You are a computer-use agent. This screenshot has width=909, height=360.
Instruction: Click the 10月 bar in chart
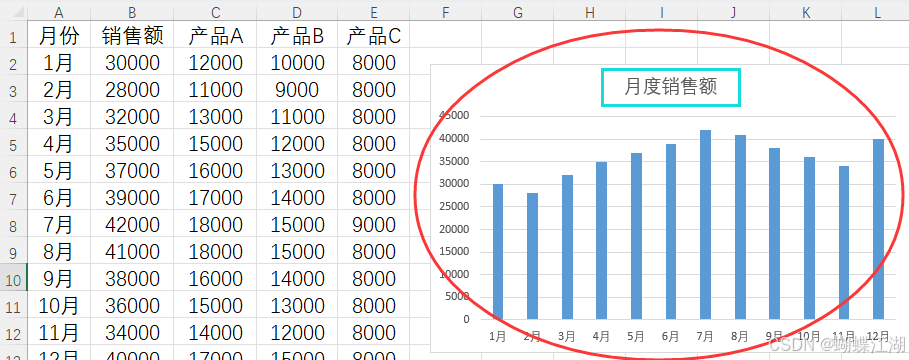pos(809,238)
